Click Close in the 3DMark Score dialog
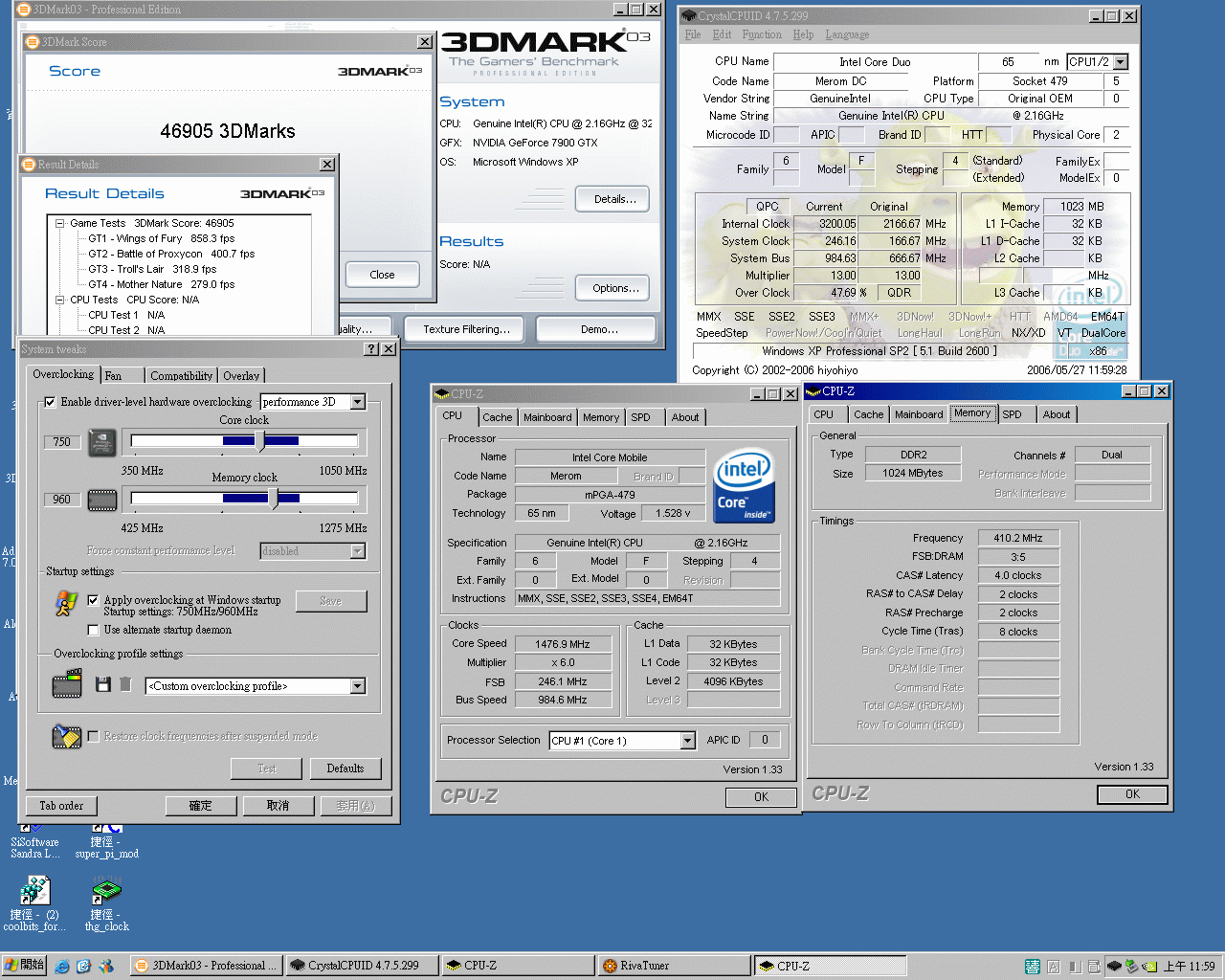 pos(382,275)
